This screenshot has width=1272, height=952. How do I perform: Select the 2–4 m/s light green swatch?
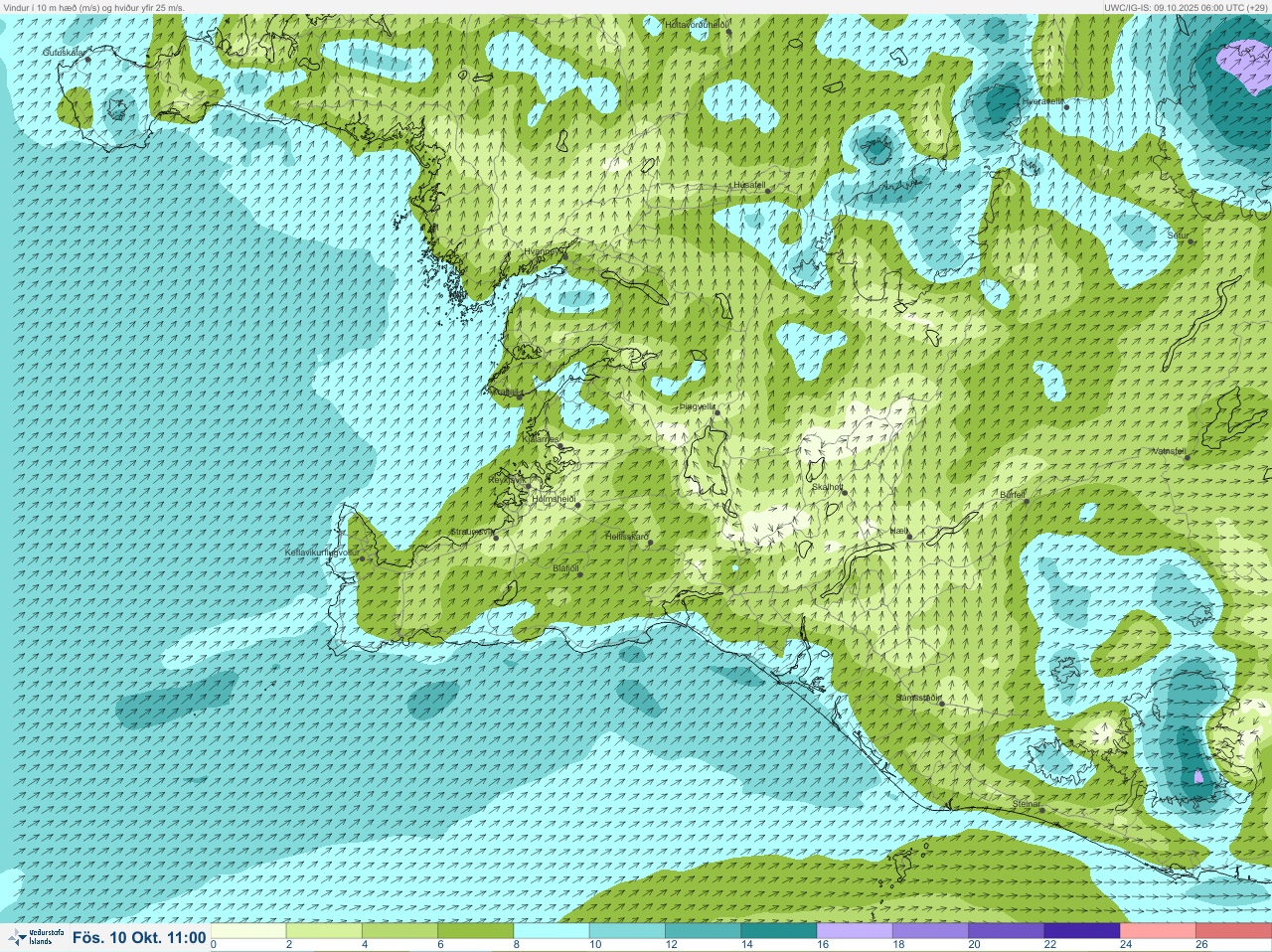(325, 931)
